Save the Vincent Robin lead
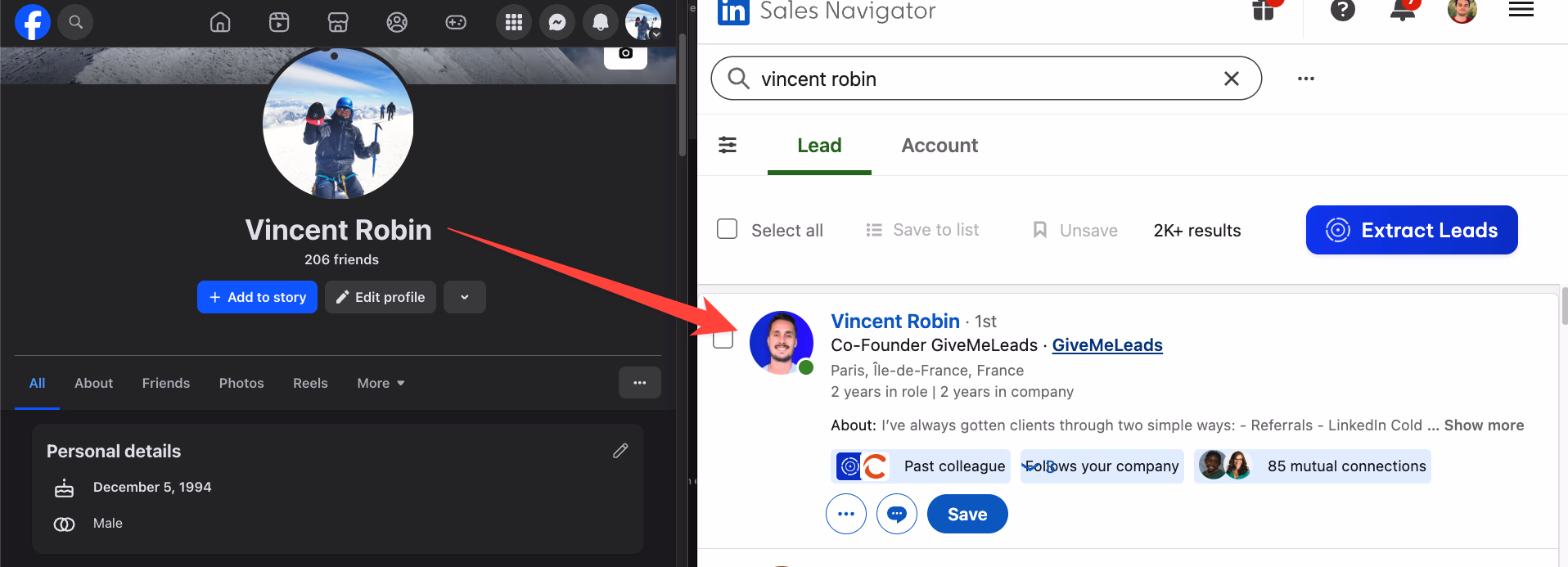 (967, 514)
